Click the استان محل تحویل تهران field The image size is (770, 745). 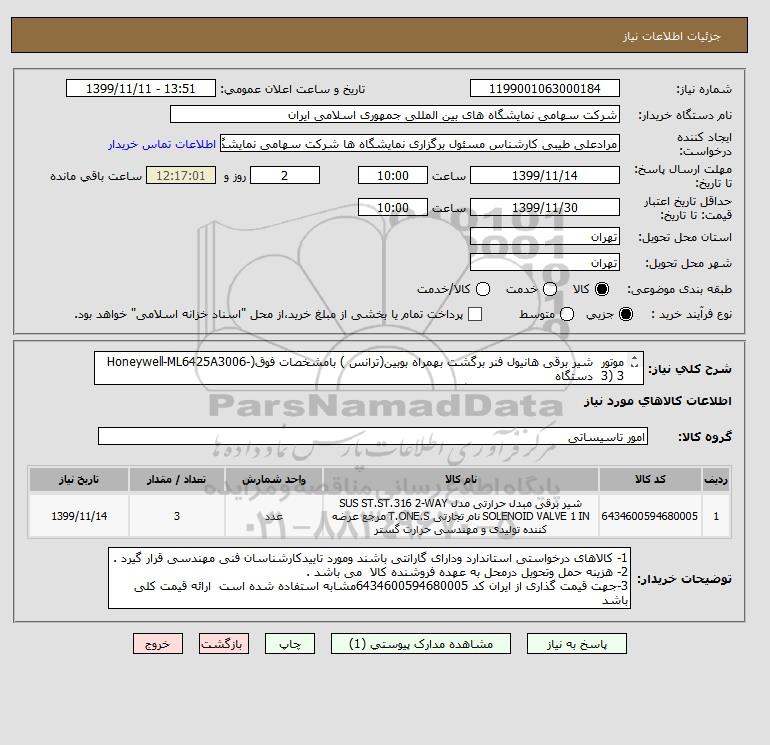pyautogui.click(x=545, y=237)
